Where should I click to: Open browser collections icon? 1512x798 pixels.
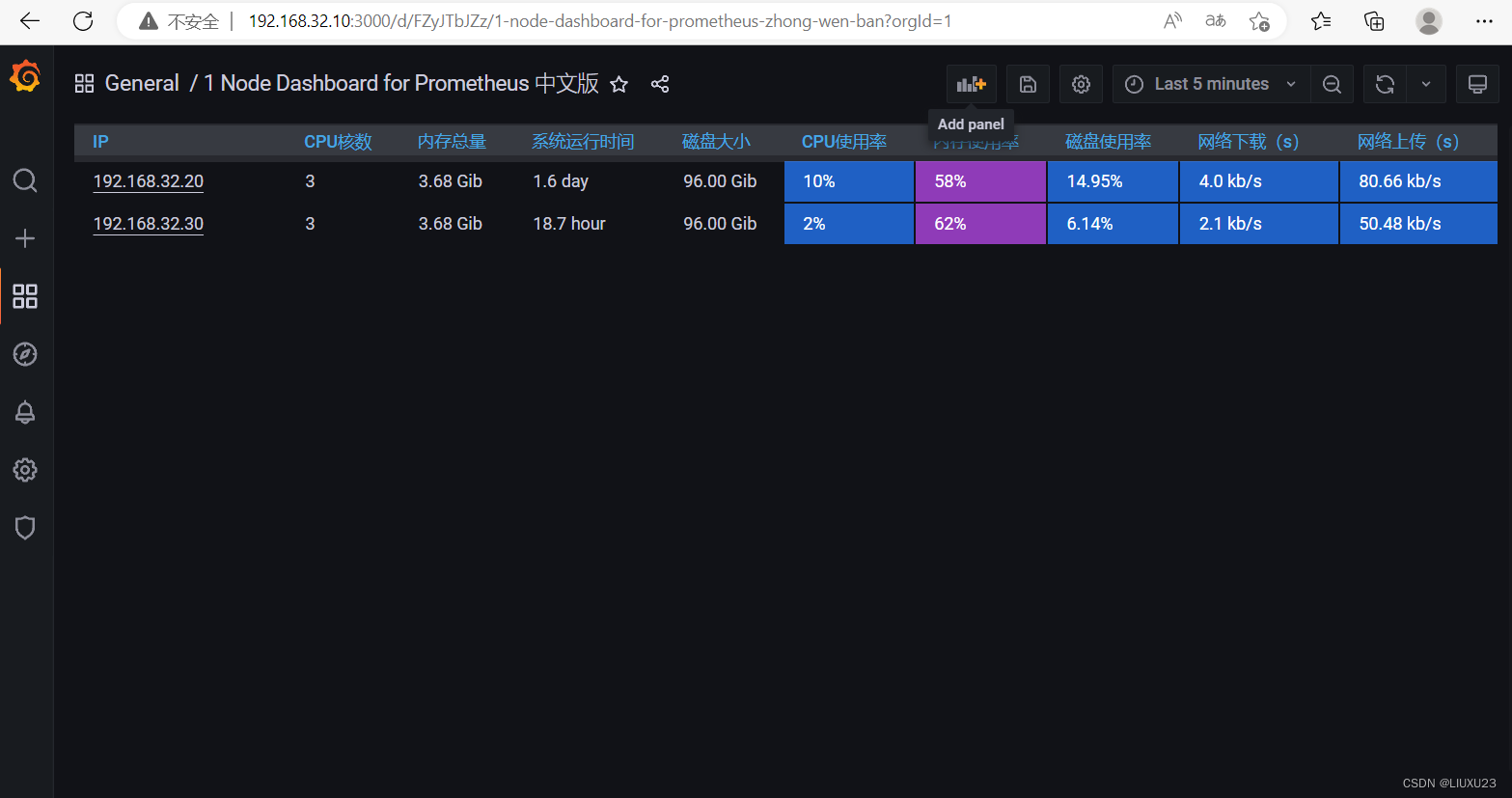pos(1374,21)
